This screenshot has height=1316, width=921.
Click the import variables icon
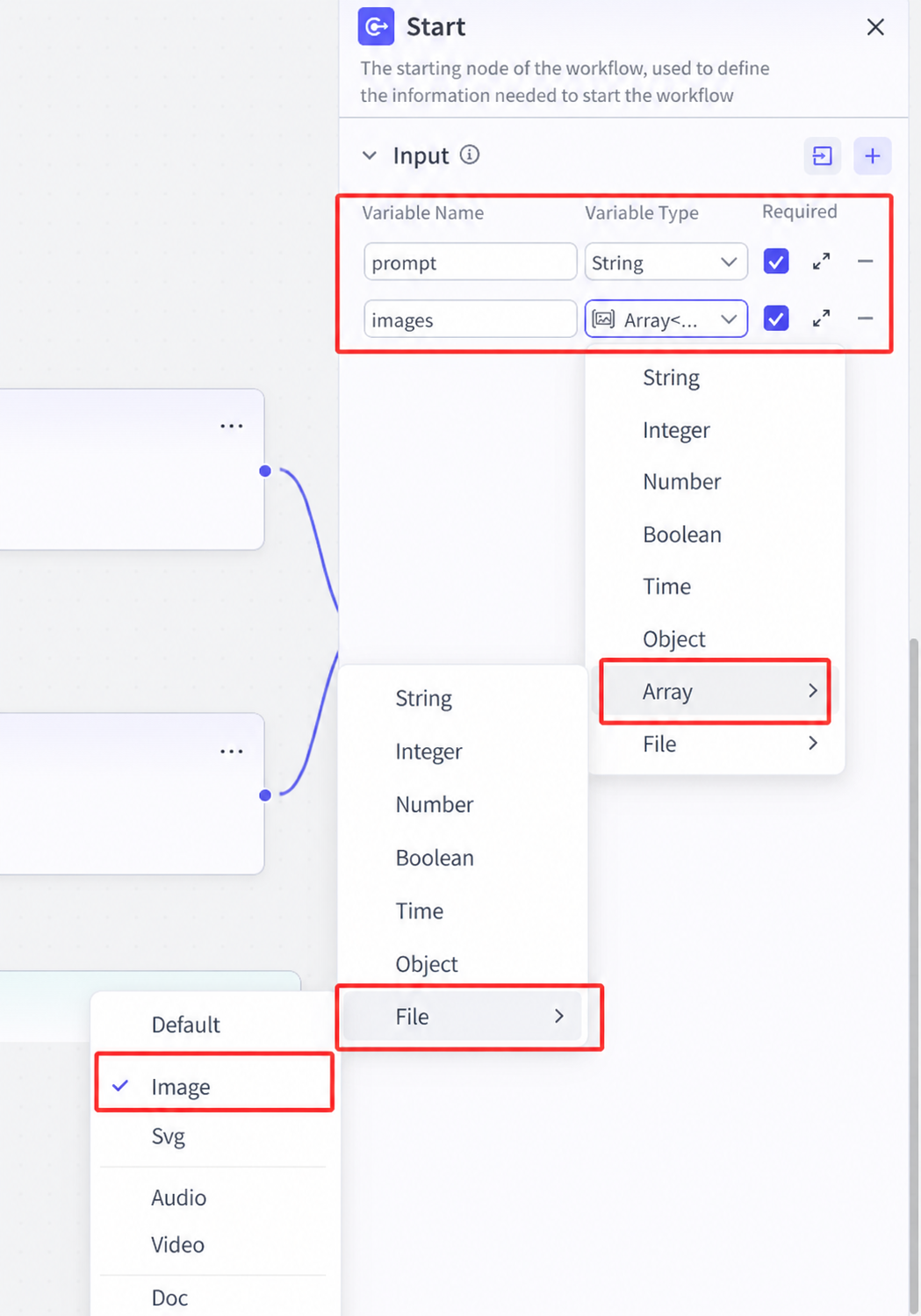pos(823,156)
